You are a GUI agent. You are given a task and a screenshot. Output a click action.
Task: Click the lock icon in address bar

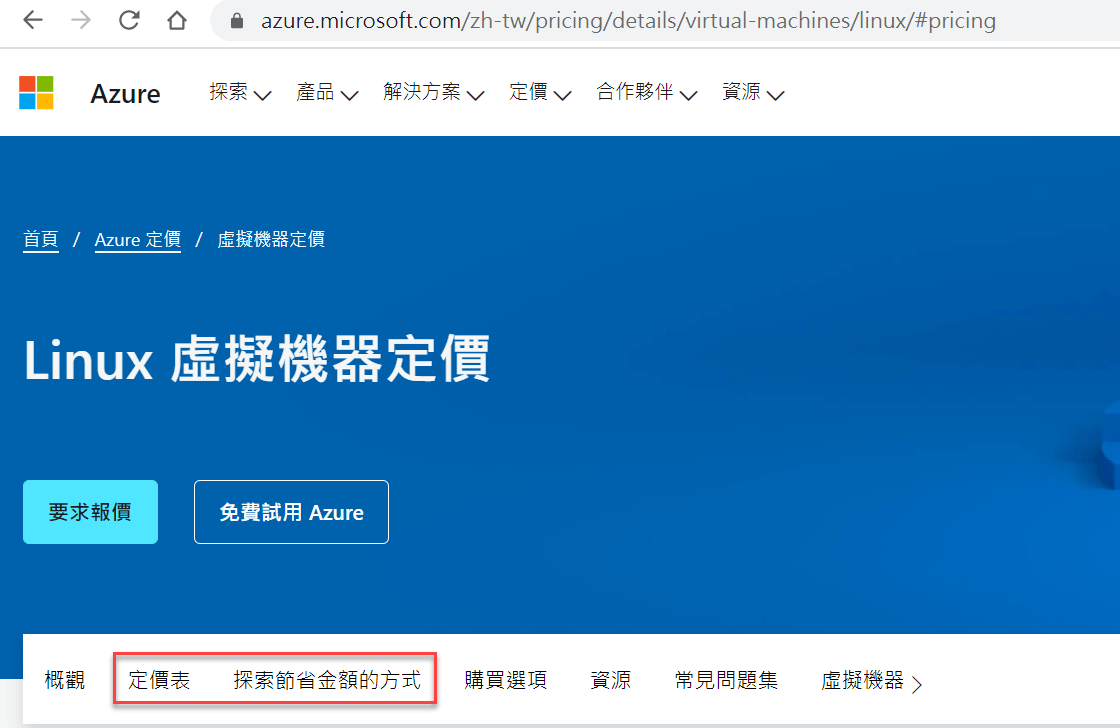[237, 21]
